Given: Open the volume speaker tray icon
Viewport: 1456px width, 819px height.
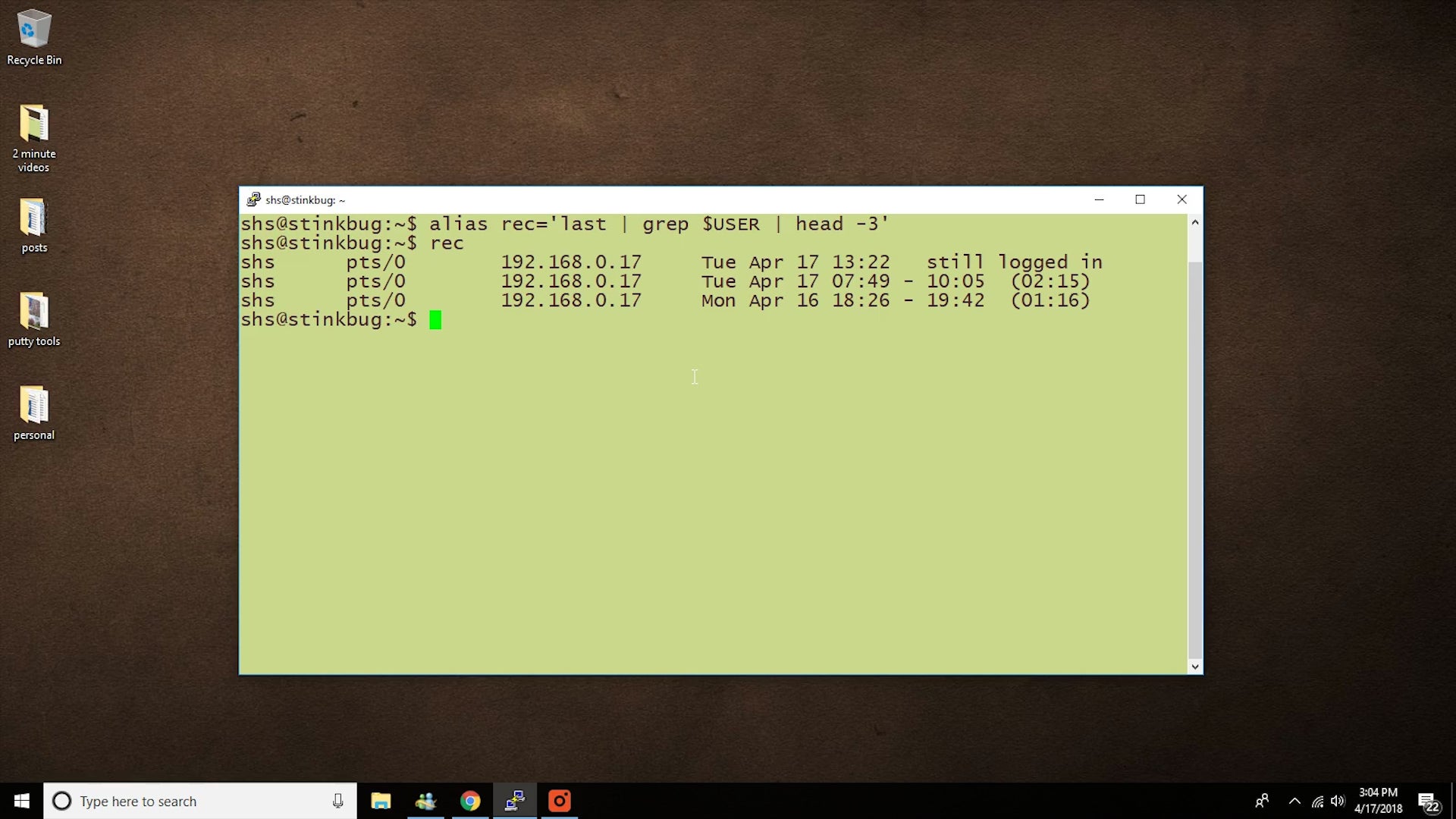Looking at the screenshot, I should pos(1338,801).
